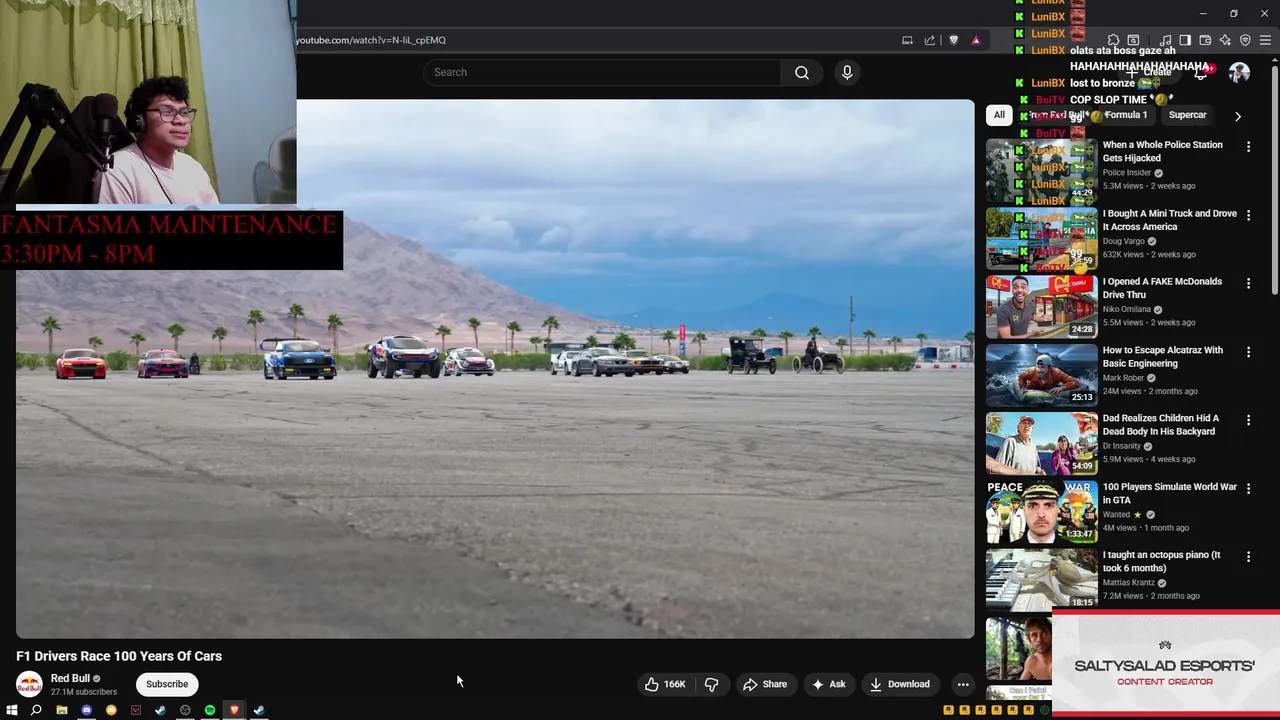
Task: Open the octopus piano video thumbnail
Action: point(1041,580)
